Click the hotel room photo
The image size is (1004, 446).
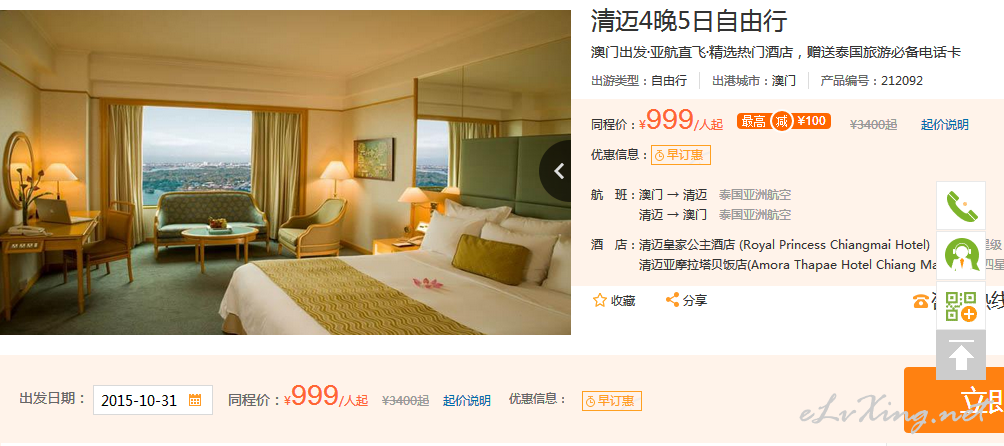[285, 172]
